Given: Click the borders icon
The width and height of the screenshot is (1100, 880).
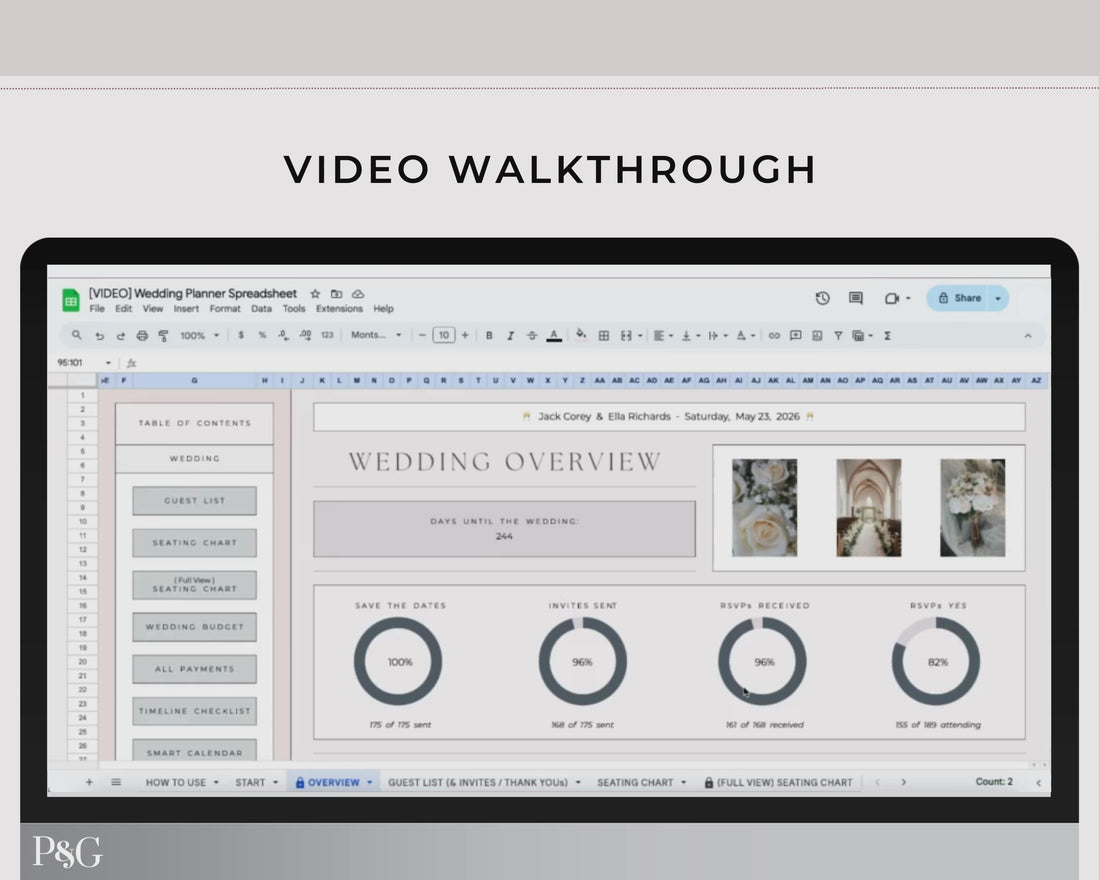Looking at the screenshot, I should pos(604,336).
